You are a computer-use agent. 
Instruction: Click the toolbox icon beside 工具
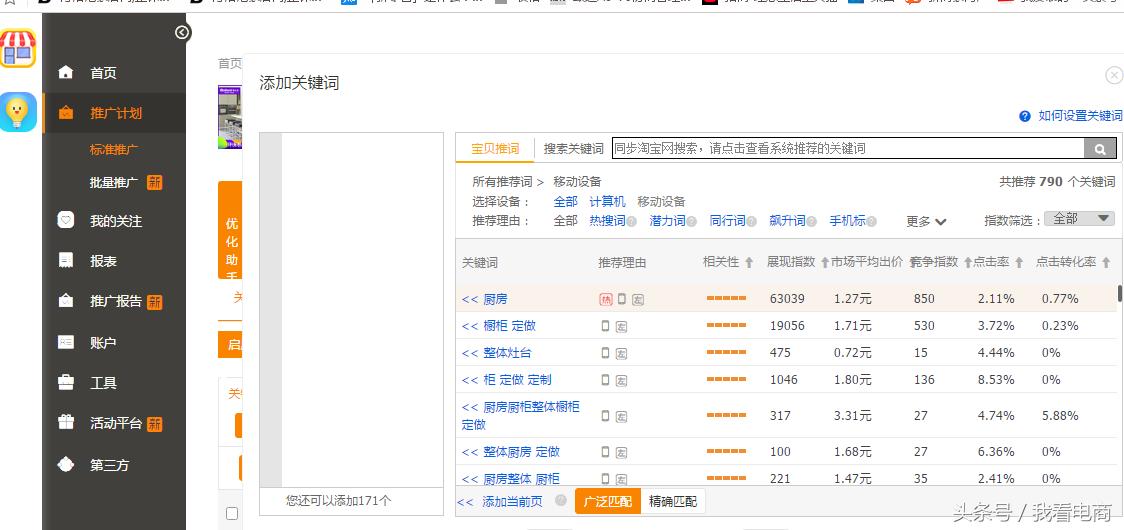pos(66,382)
